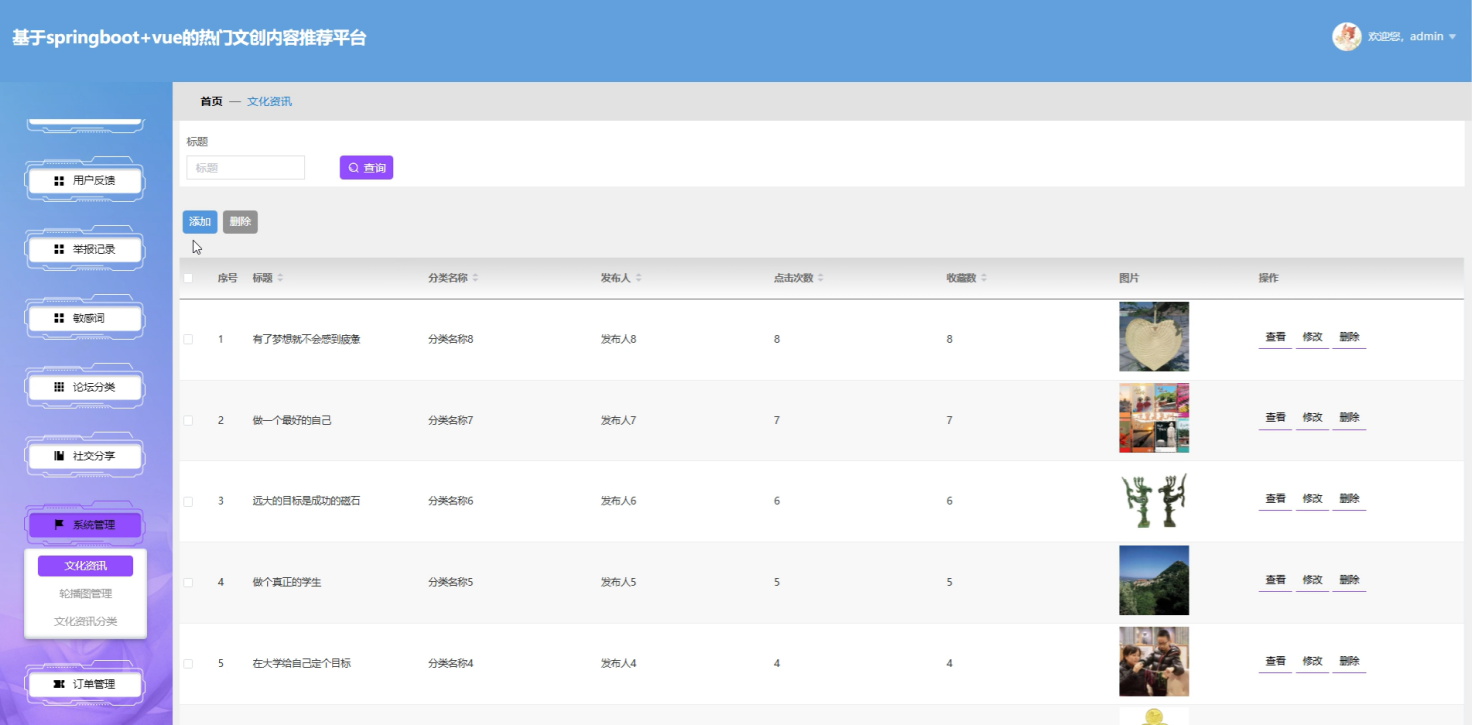Open the leaf image thumbnail in row 1
The image size is (1472, 725).
tap(1154, 337)
